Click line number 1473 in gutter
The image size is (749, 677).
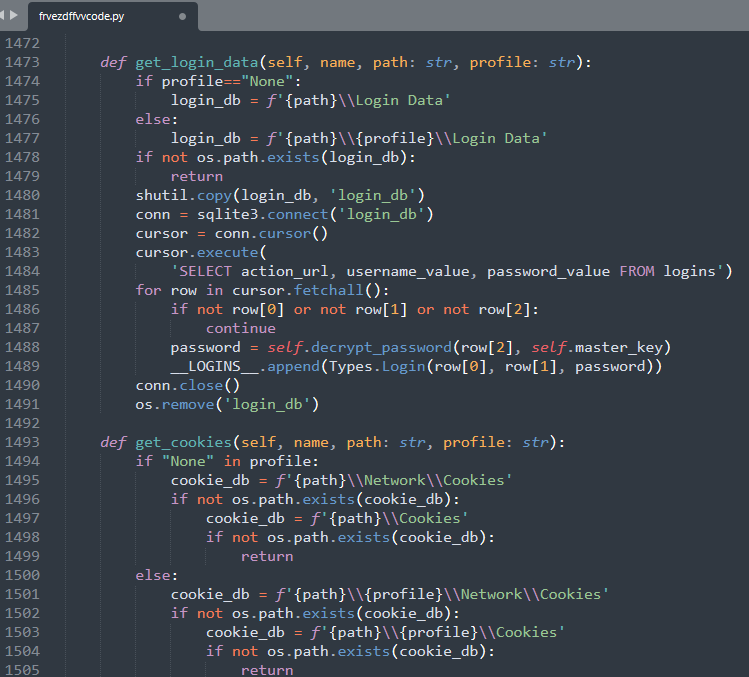click(x=22, y=62)
